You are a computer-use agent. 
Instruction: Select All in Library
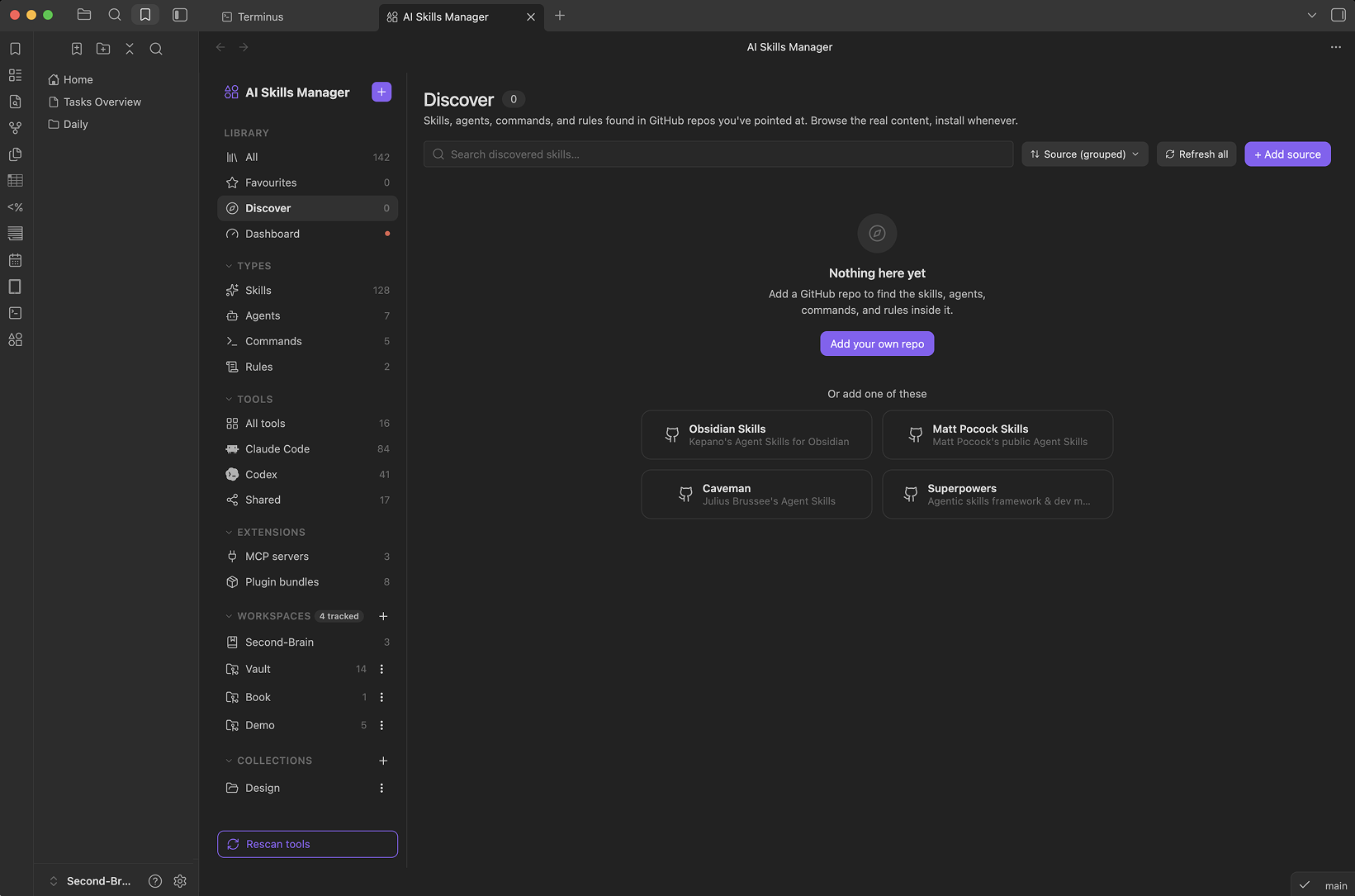pyautogui.click(x=307, y=157)
